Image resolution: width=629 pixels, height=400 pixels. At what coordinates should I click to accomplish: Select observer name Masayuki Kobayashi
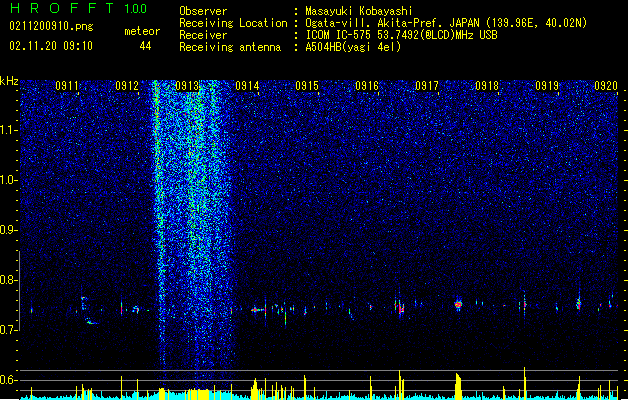pos(359,11)
